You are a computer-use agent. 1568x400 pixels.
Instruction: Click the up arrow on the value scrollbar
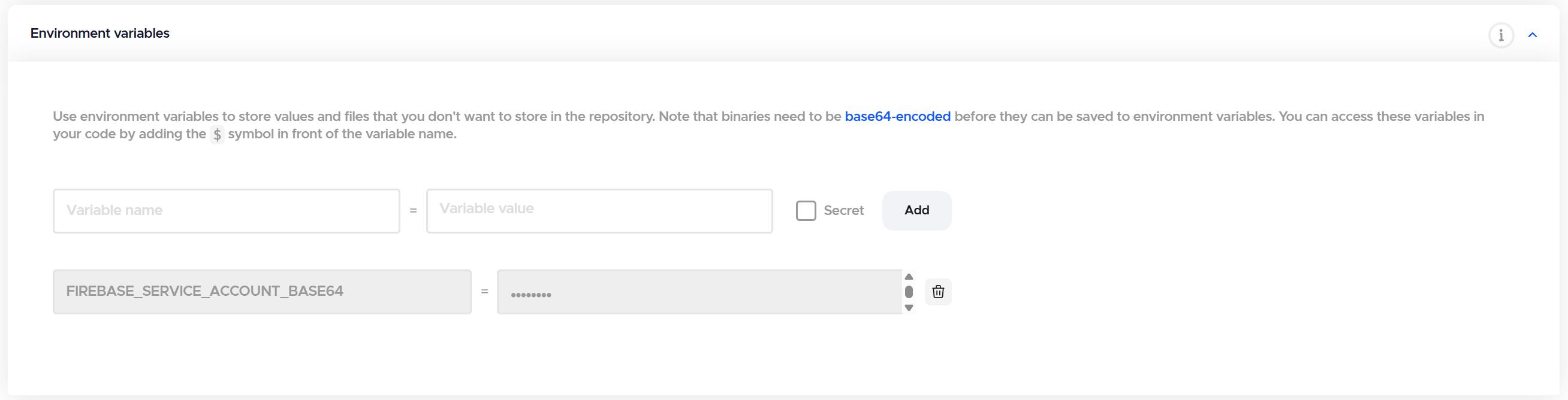909,277
